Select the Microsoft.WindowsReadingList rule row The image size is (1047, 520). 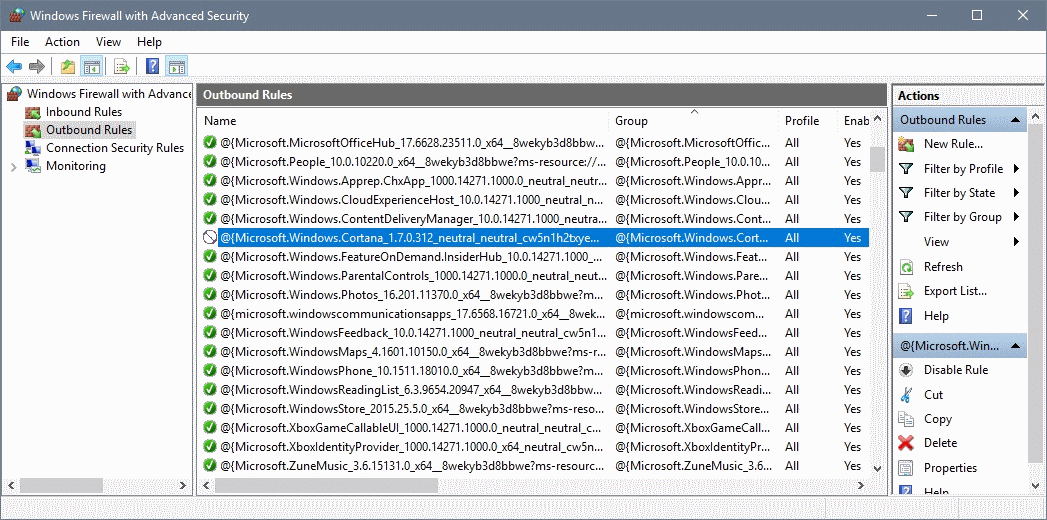coord(535,390)
